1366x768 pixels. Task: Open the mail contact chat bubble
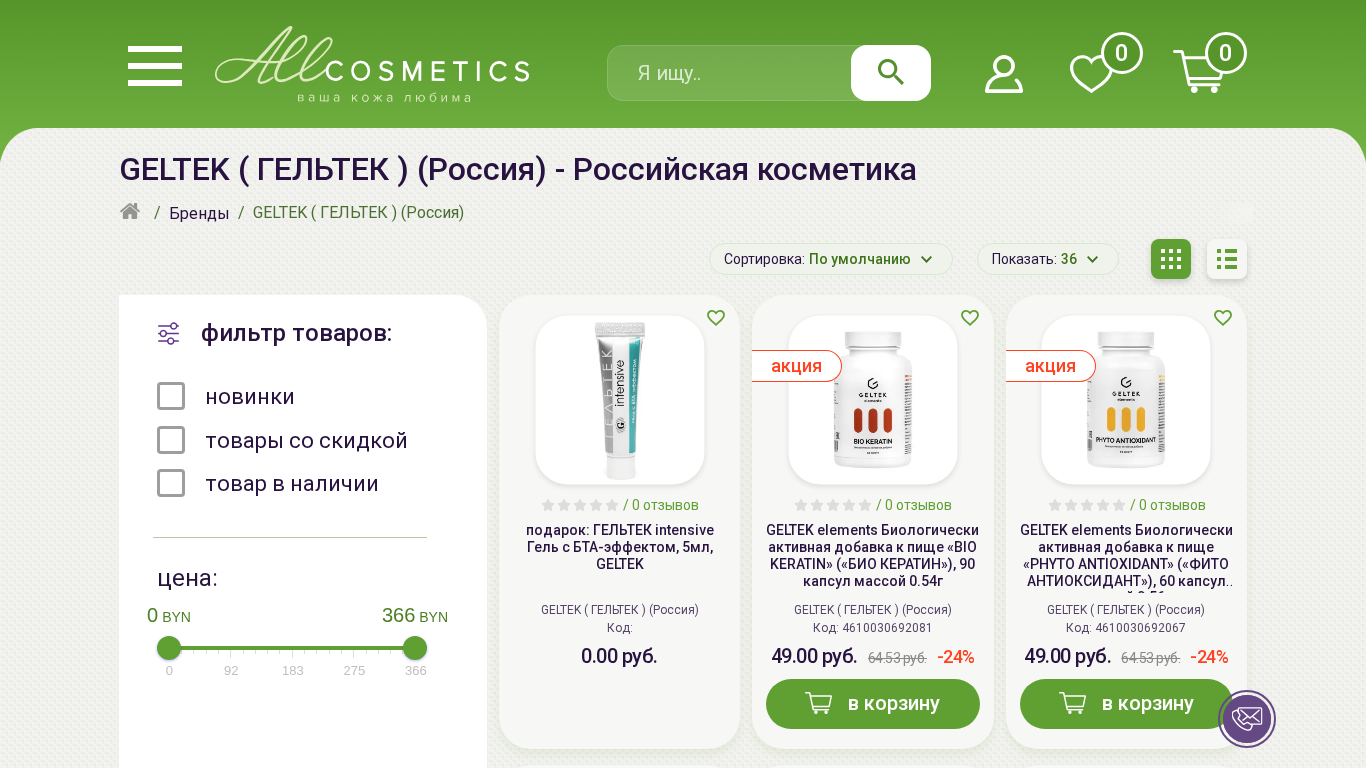coord(1247,718)
